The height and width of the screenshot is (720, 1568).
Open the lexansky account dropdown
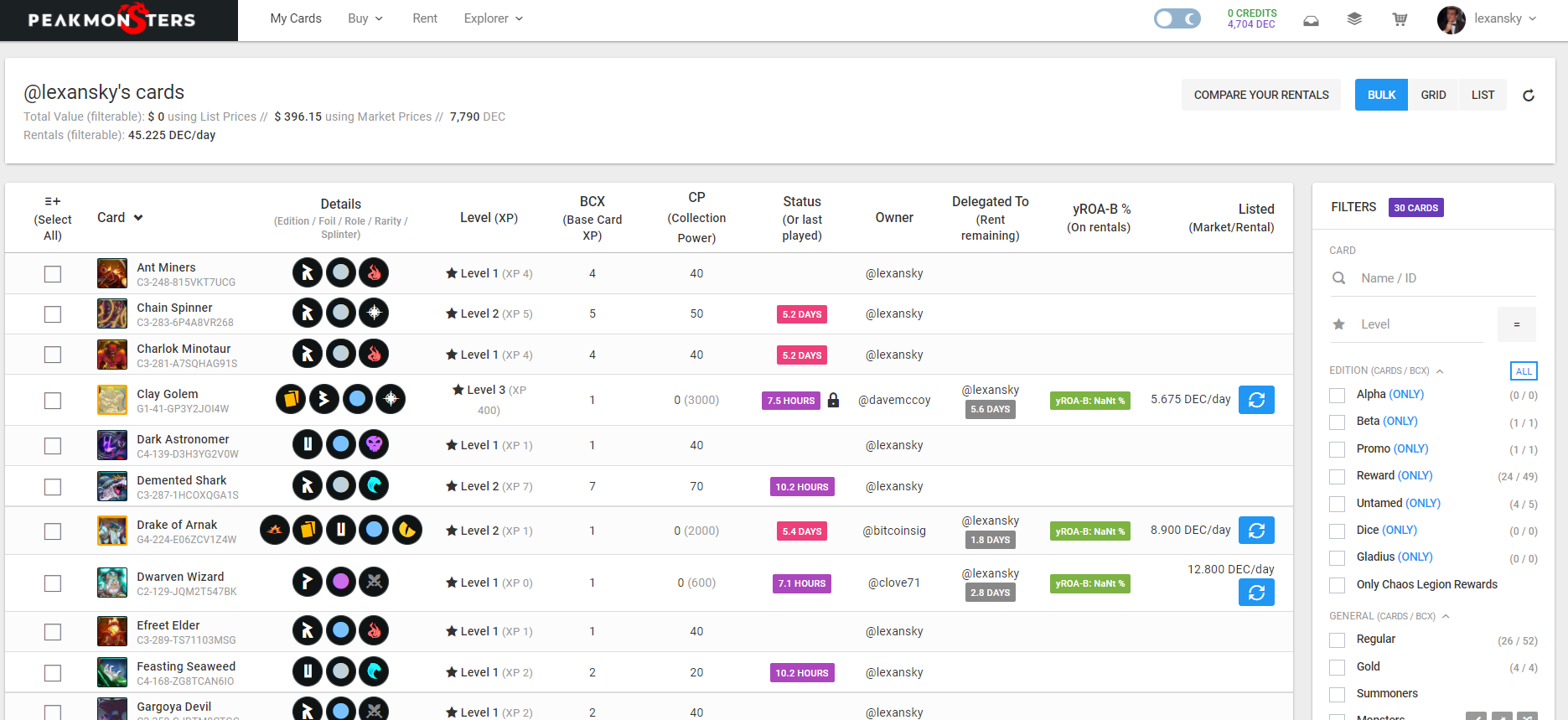click(x=1505, y=18)
